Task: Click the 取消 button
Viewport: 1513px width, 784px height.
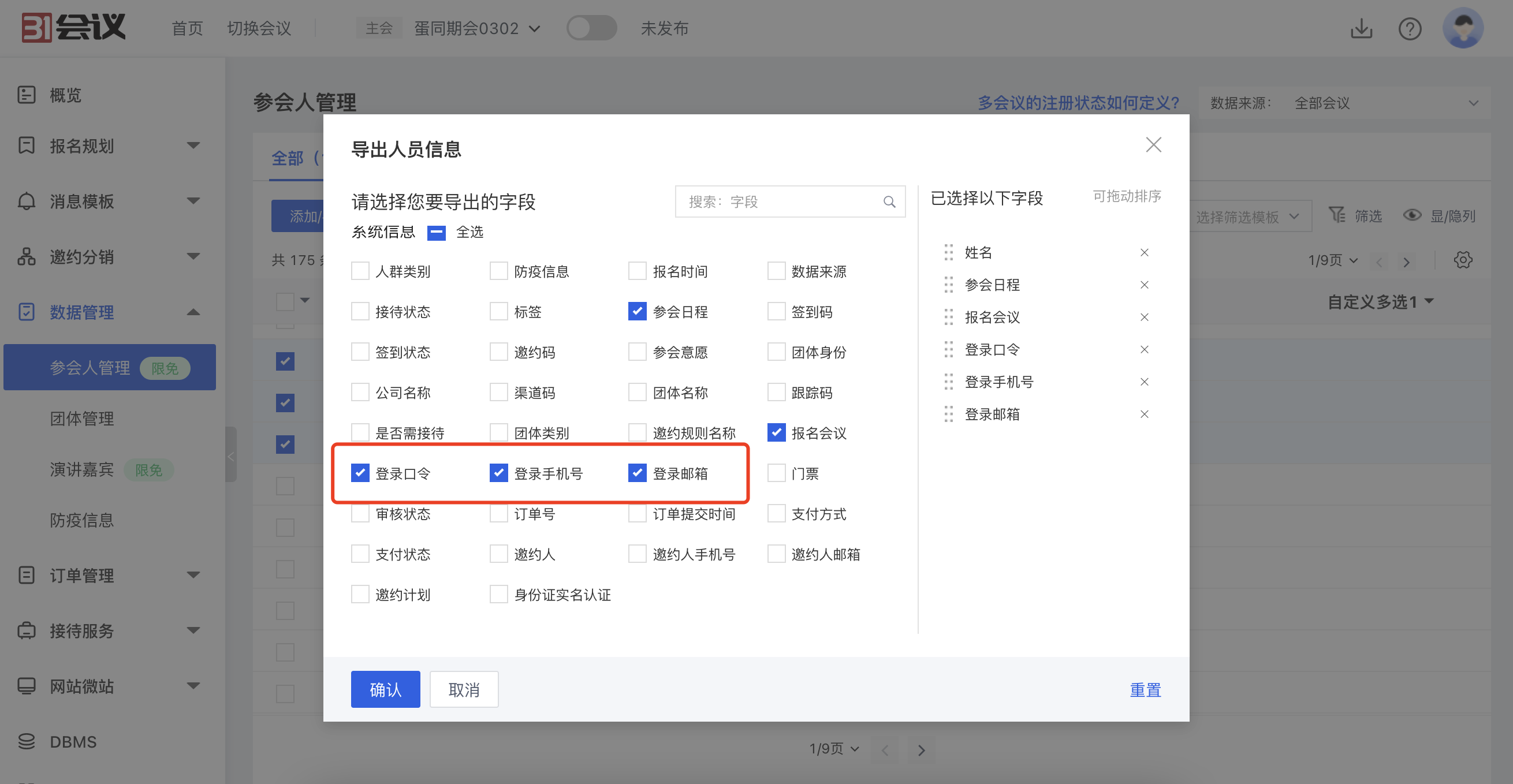Action: tap(464, 689)
